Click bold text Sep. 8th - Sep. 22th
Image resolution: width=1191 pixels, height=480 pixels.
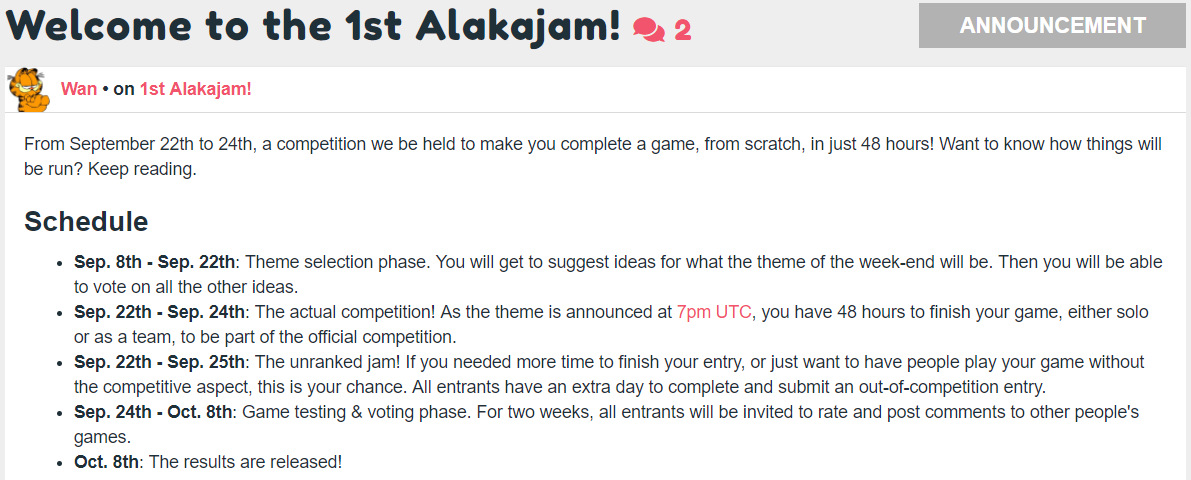155,262
